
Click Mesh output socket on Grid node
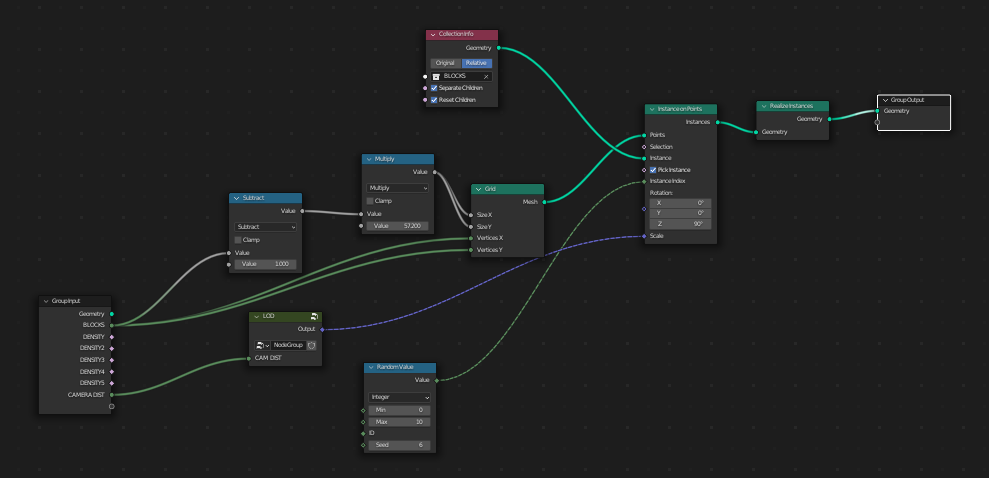coord(544,202)
